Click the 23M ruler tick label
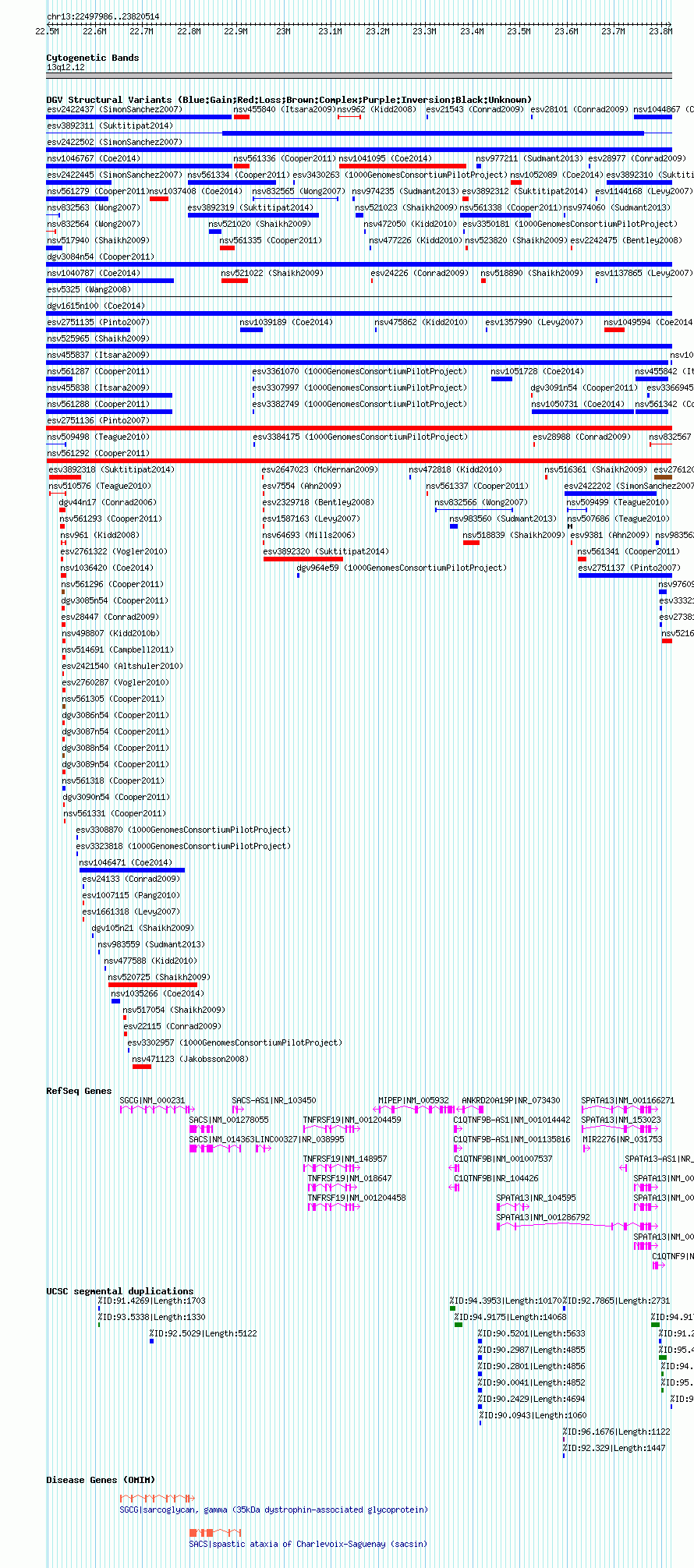Image resolution: width=694 pixels, height=1568 pixels. (x=283, y=31)
